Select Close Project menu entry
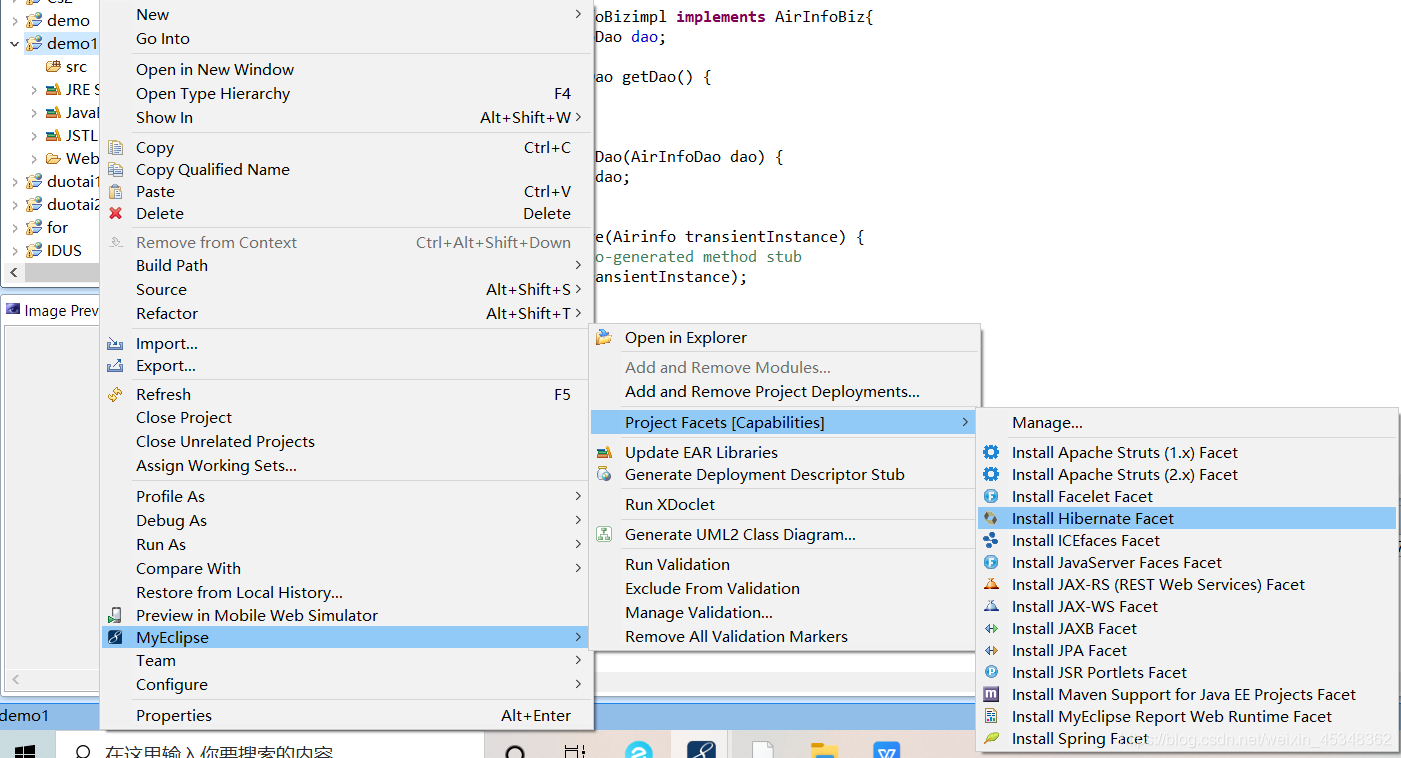 coord(347,417)
